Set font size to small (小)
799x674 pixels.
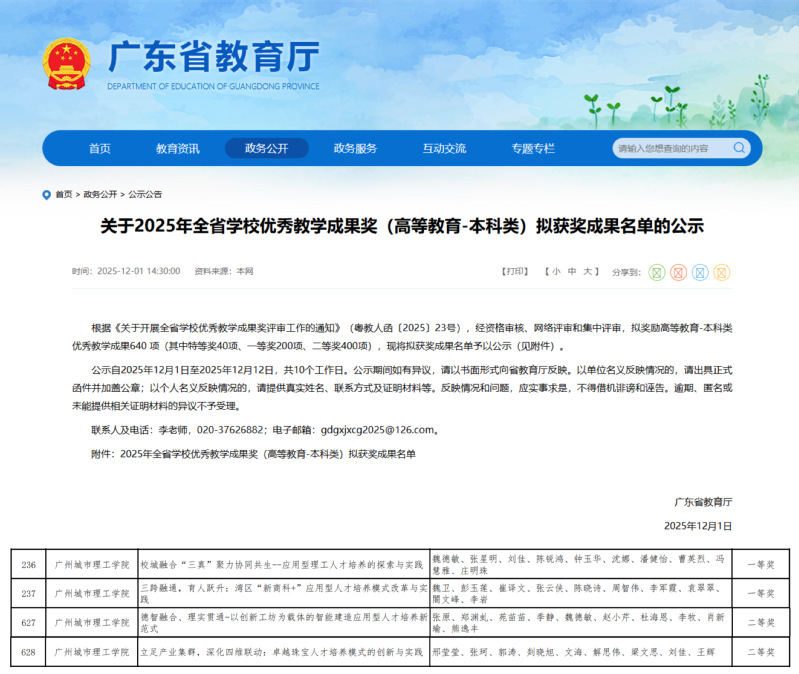(x=555, y=271)
